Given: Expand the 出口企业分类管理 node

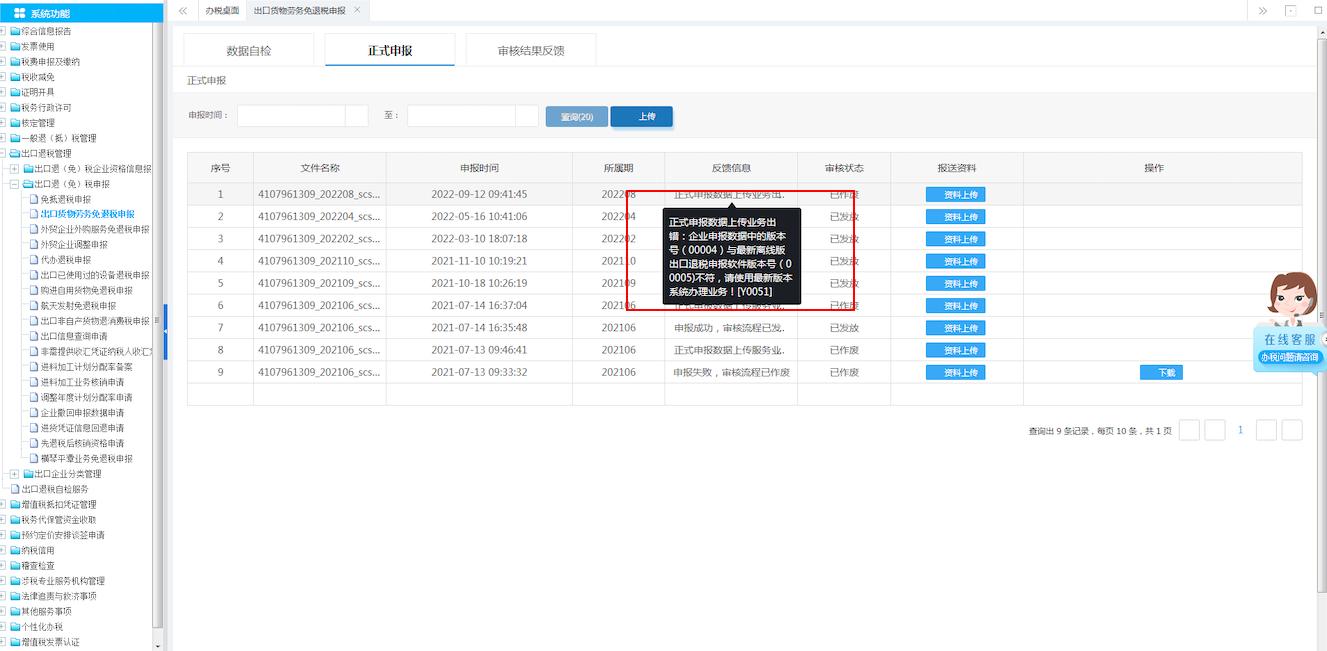Looking at the screenshot, I should point(15,474).
